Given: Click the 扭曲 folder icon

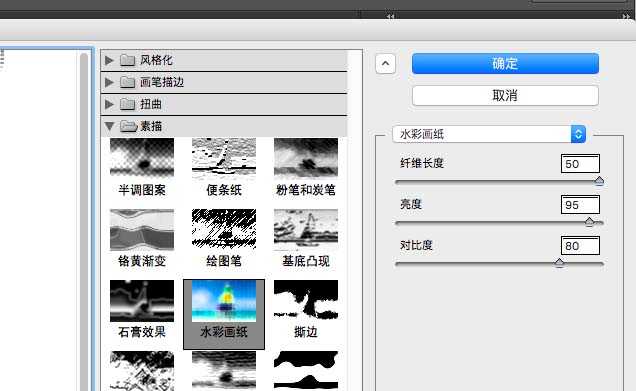Looking at the screenshot, I should click(x=127, y=104).
